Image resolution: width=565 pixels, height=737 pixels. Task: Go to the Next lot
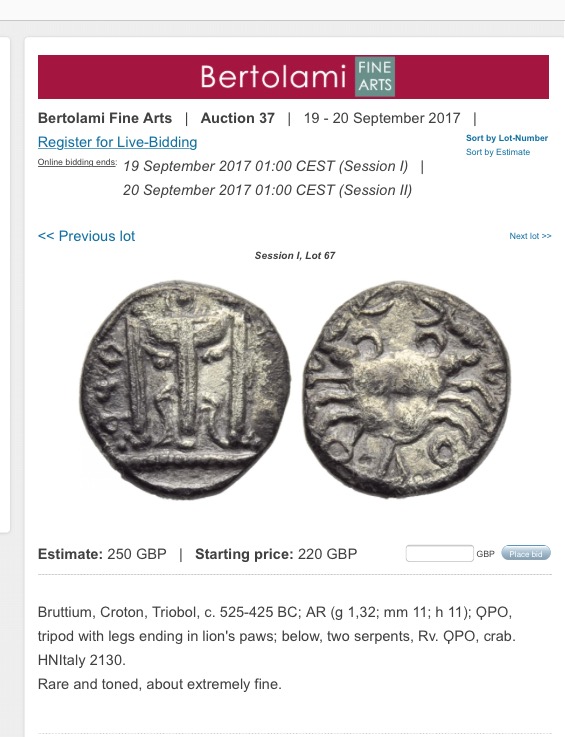[530, 236]
